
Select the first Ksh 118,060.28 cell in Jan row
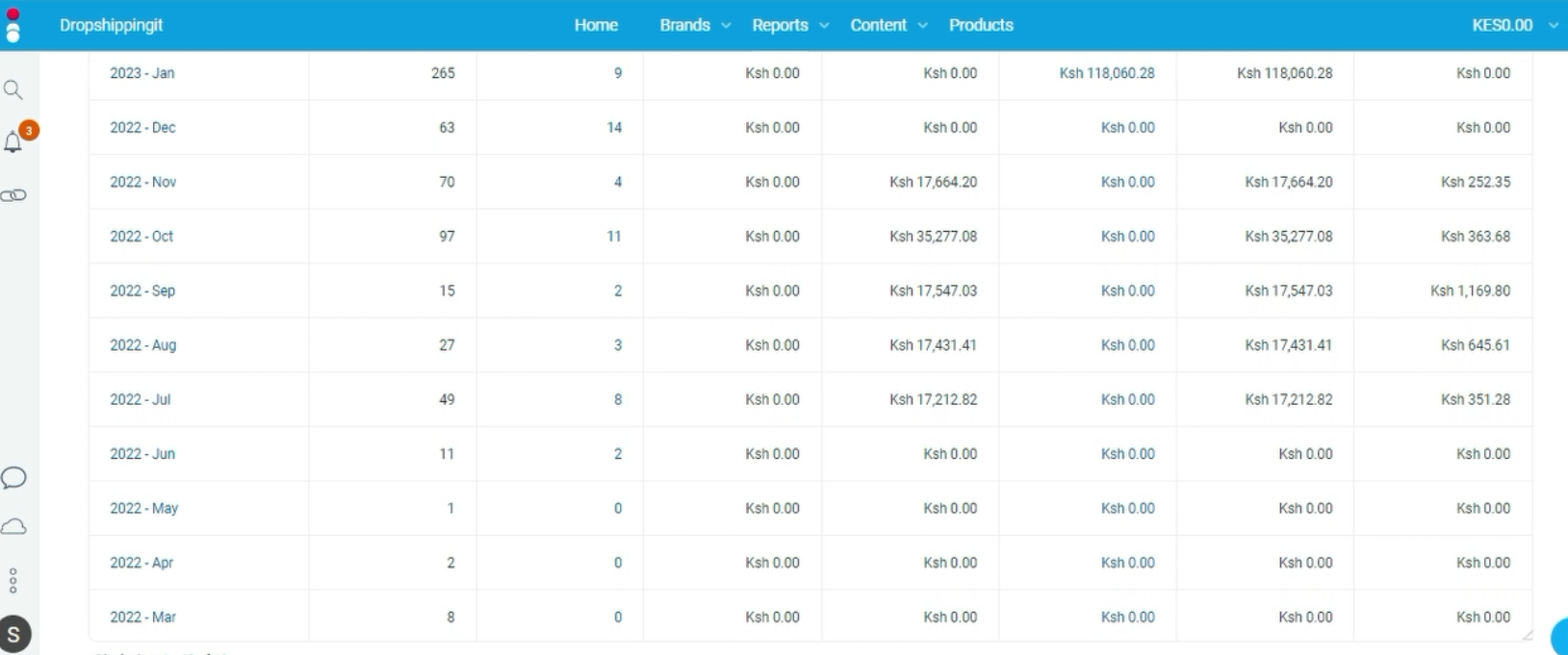pos(1107,73)
